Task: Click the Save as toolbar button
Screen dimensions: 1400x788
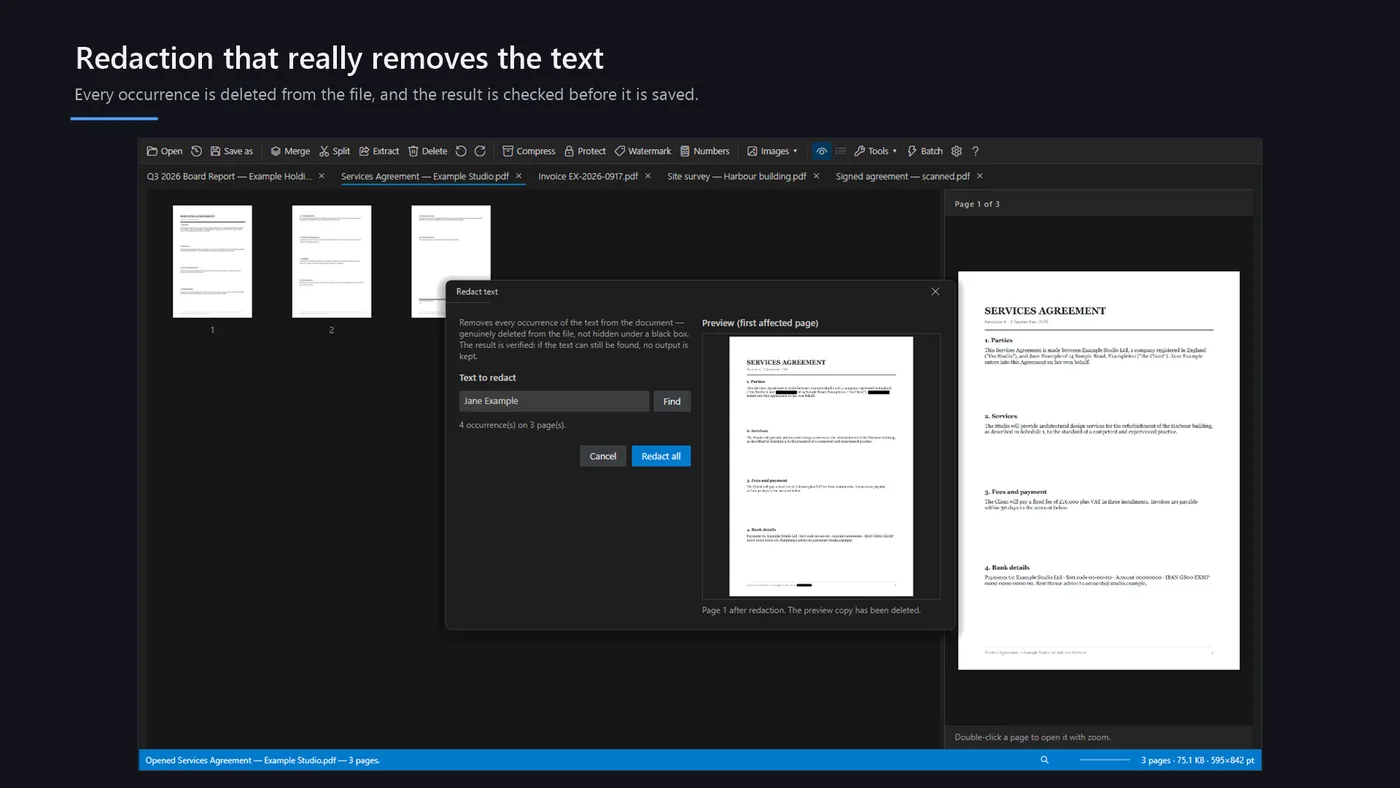Action: pyautogui.click(x=232, y=151)
